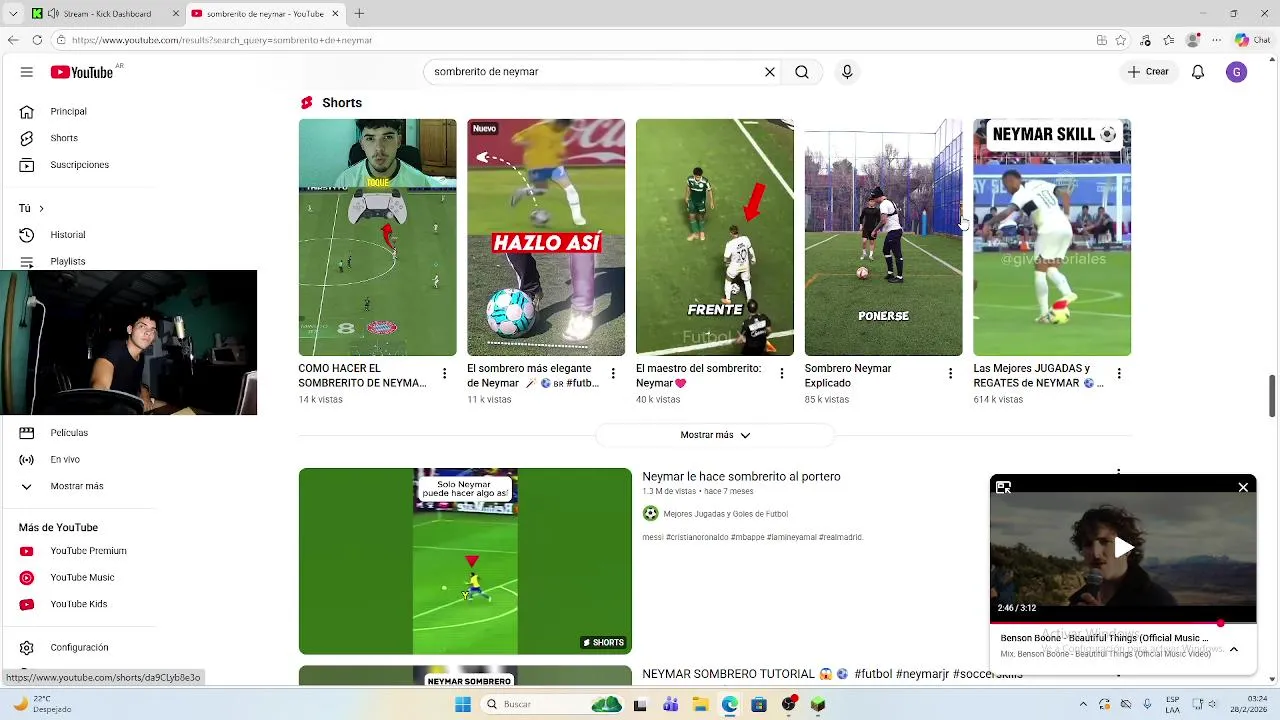Open the Solo Neymar video thumbnail
1280x720 pixels.
pyautogui.click(x=465, y=561)
